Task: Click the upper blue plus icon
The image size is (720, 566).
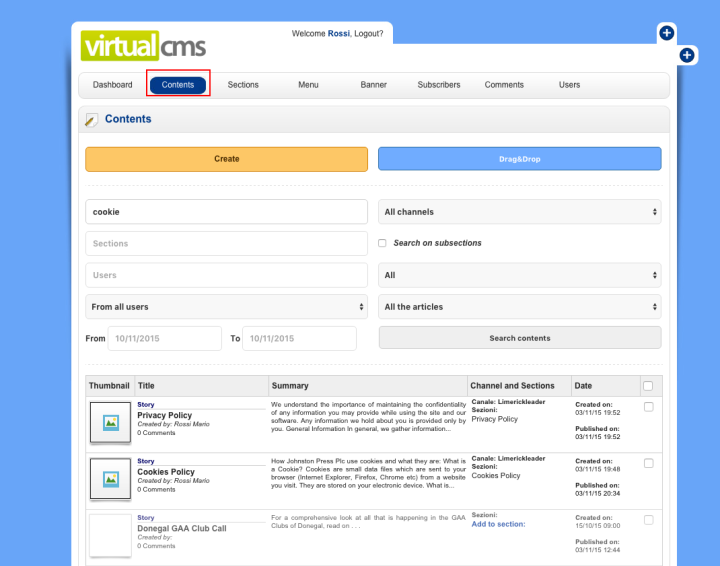Action: (x=667, y=33)
